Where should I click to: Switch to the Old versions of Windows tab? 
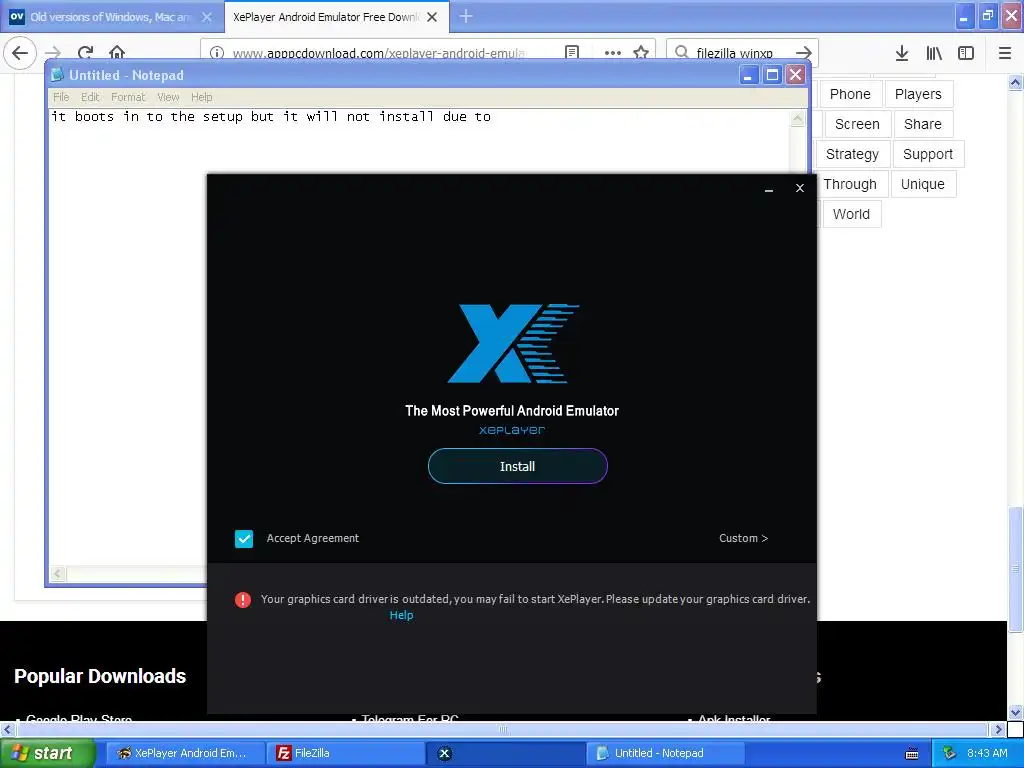pos(110,17)
